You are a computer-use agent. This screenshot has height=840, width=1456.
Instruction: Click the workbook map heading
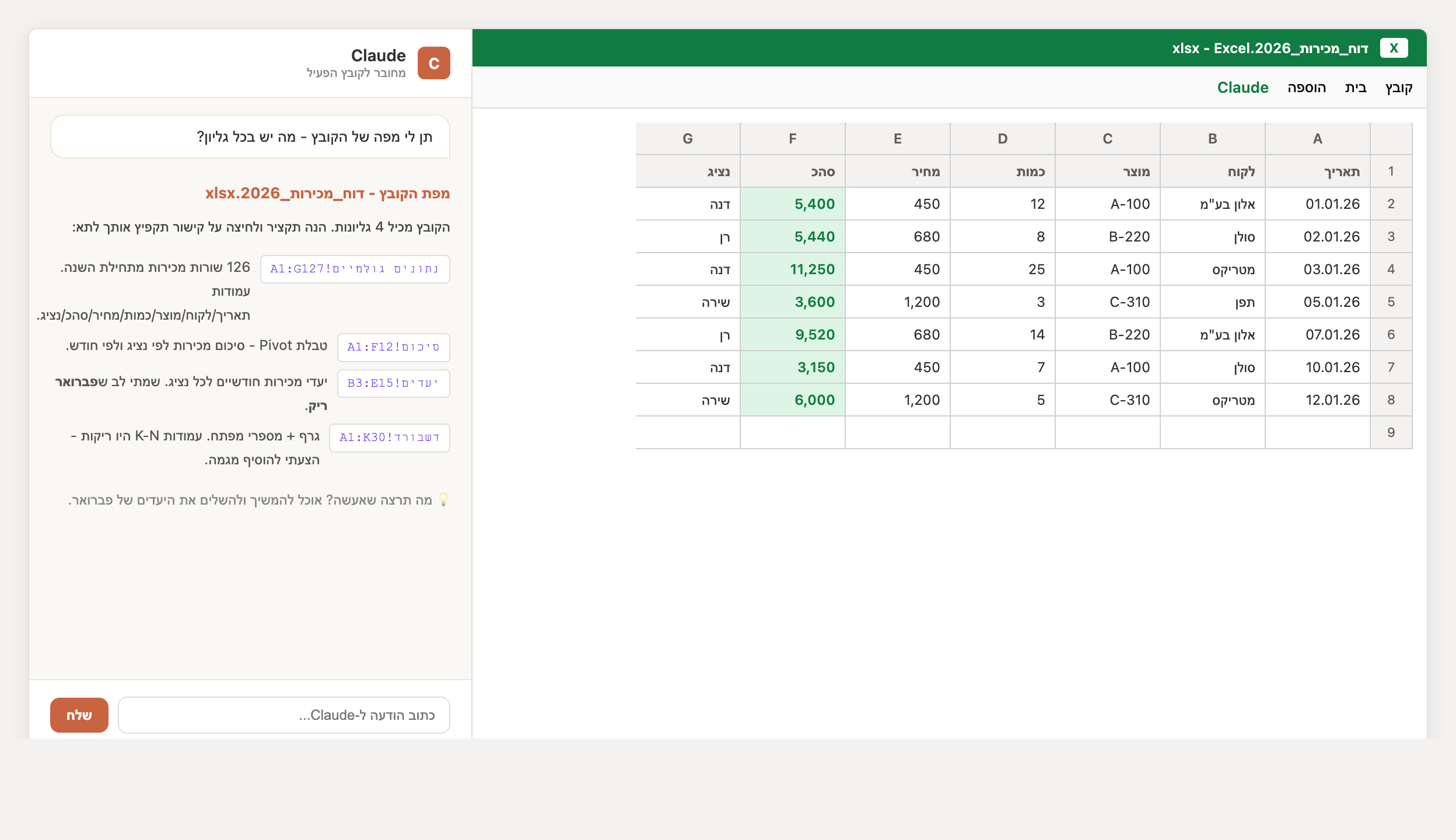click(x=327, y=193)
